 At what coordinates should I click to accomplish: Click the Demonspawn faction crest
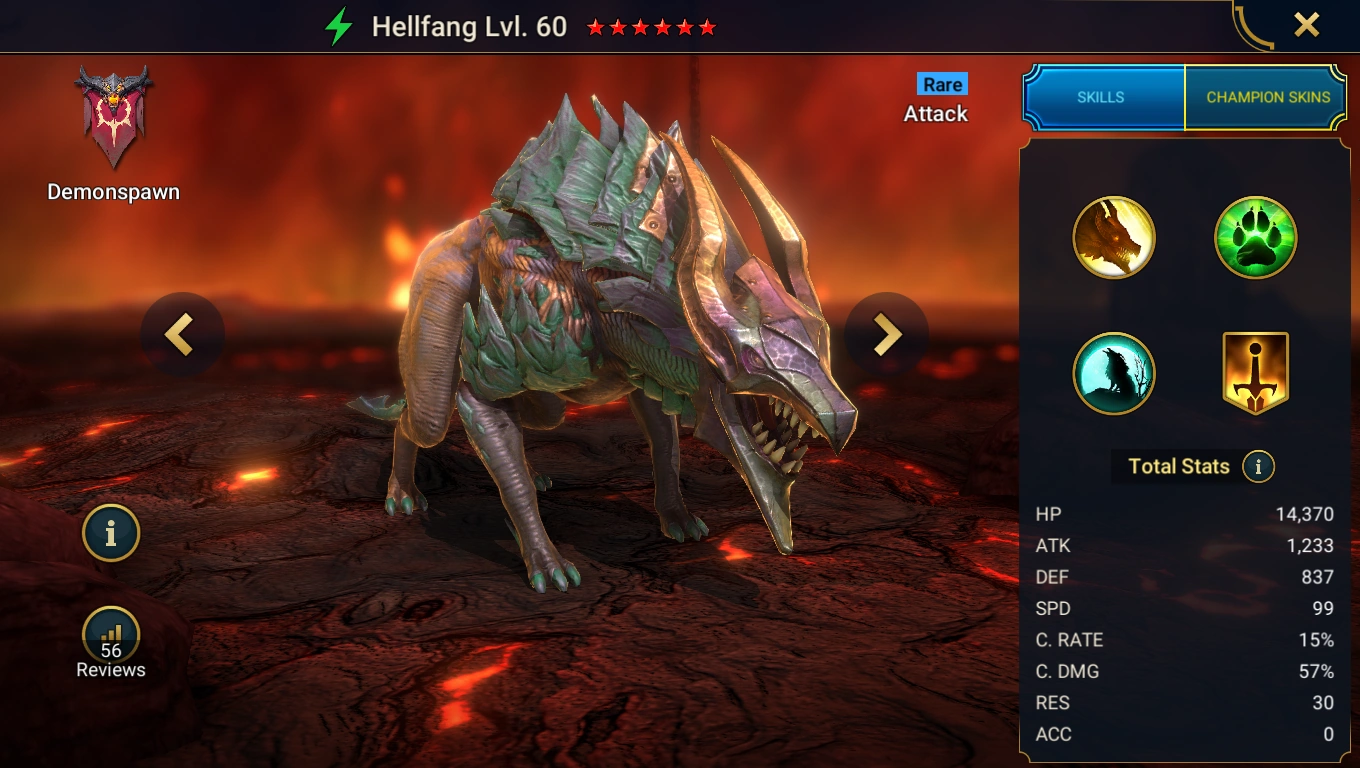point(113,117)
